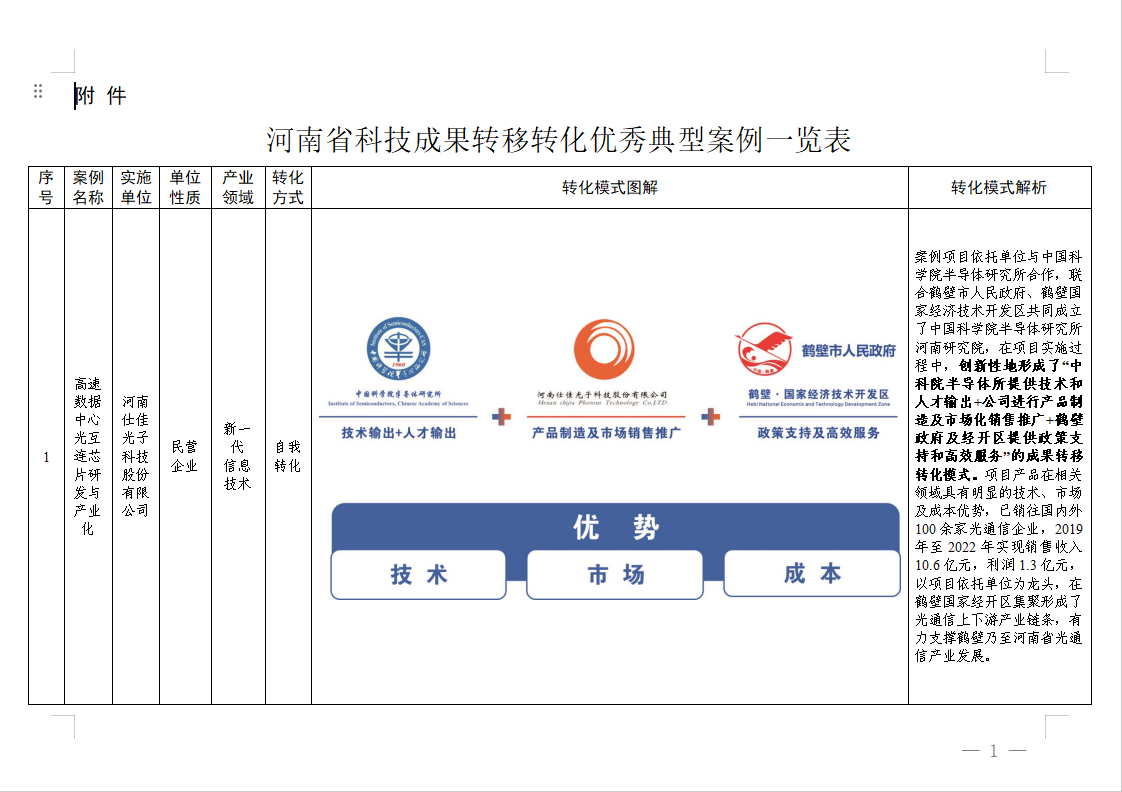
Task: Click the orange Henan Shijia Photons logo
Action: click(604, 349)
